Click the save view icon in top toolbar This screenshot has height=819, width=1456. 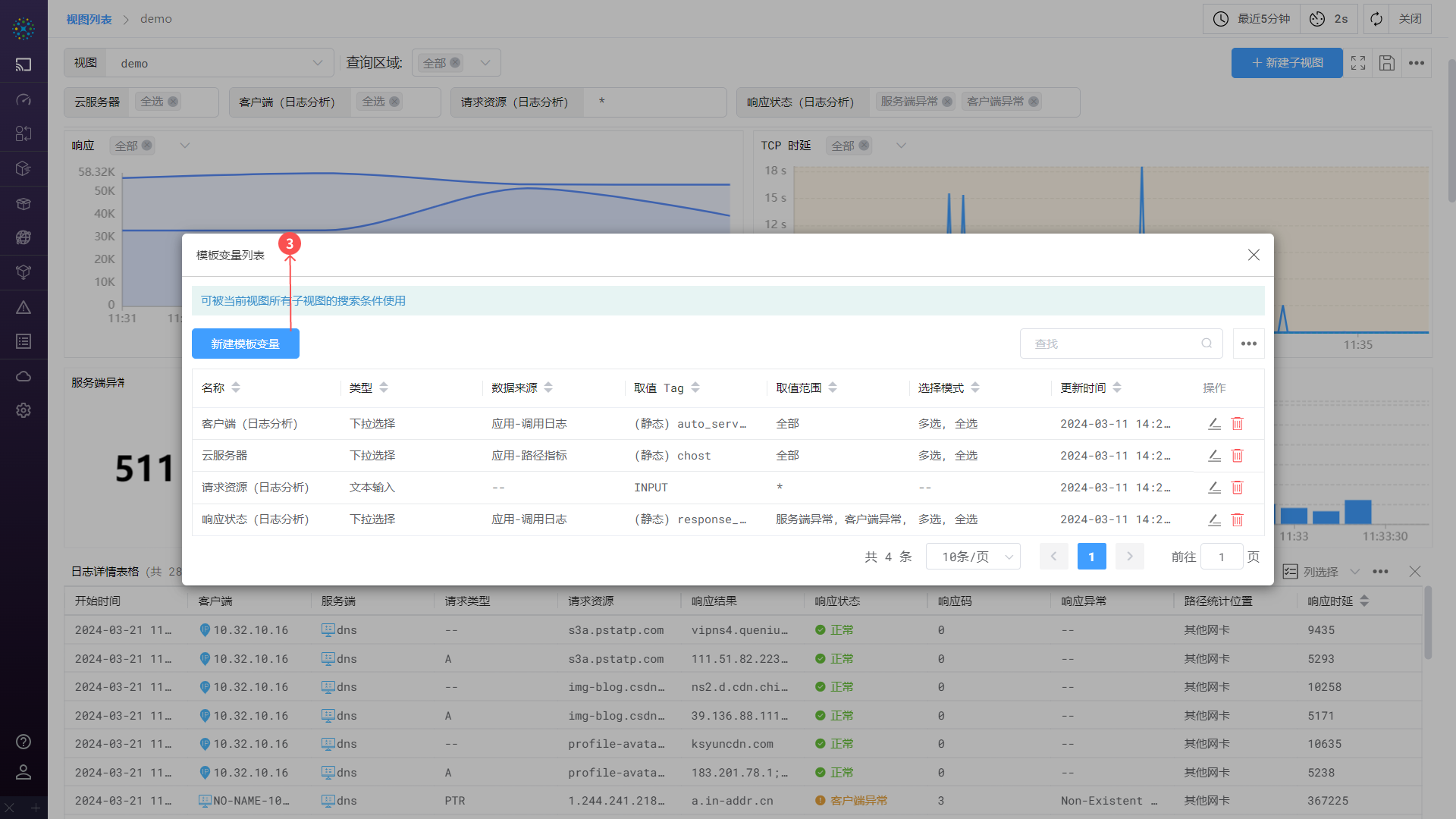click(1387, 63)
